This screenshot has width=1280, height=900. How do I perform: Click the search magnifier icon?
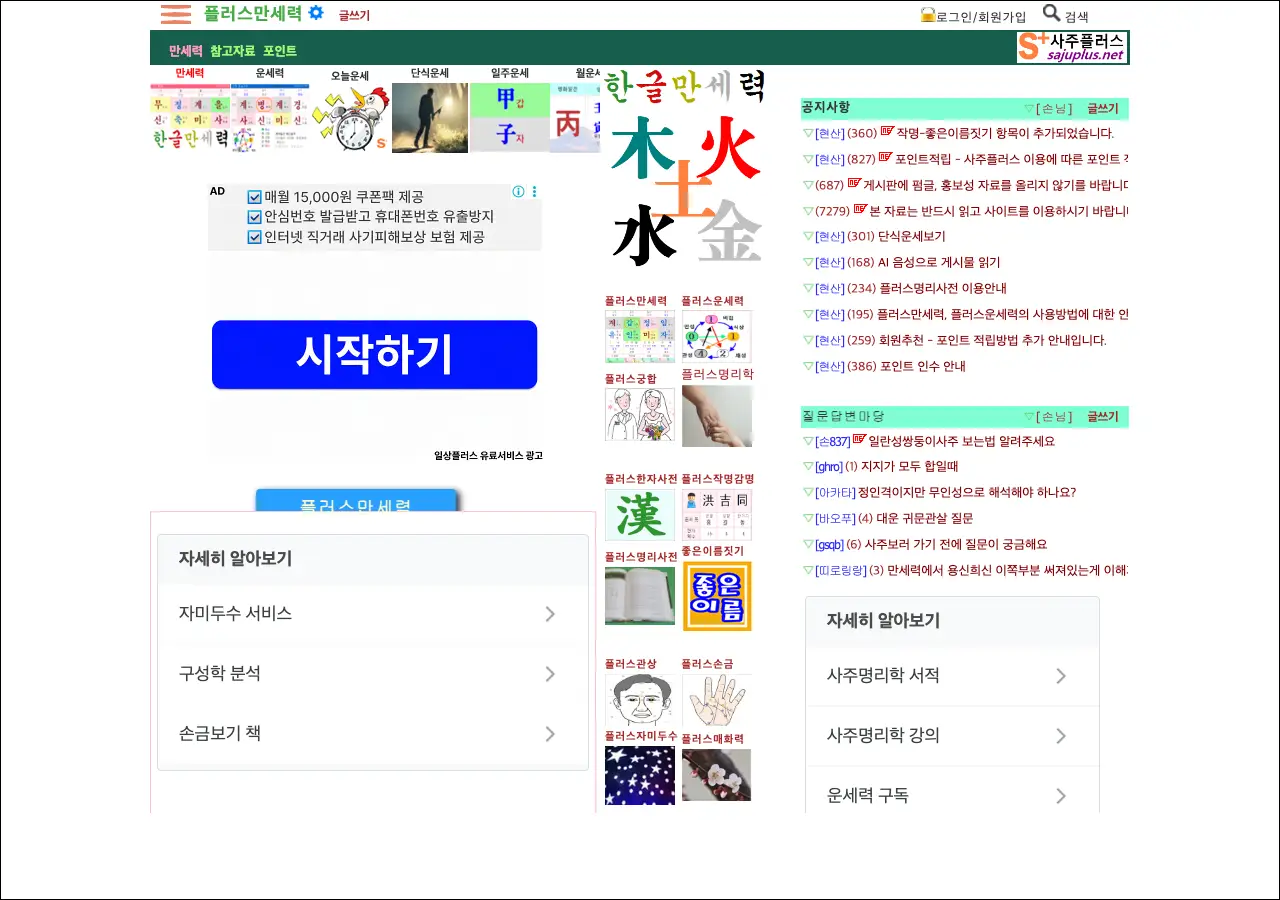pyautogui.click(x=1051, y=13)
